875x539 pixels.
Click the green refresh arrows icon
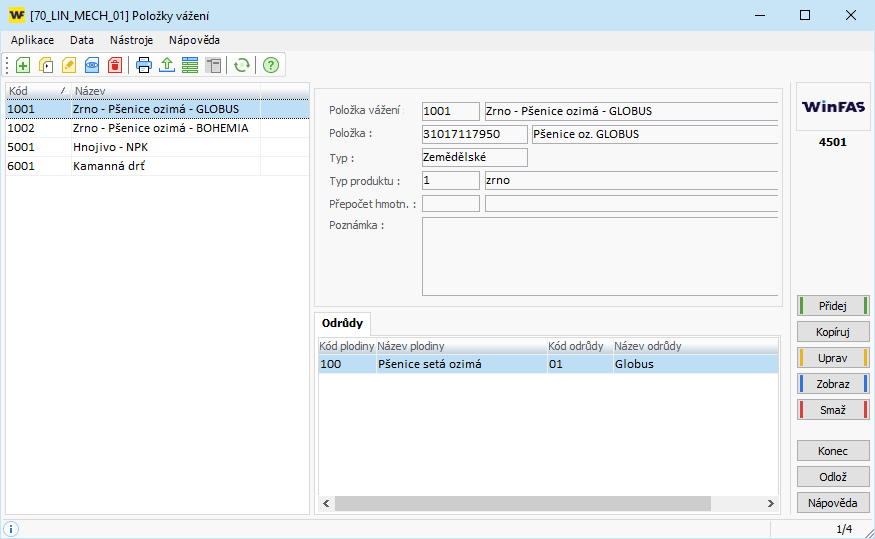(242, 65)
